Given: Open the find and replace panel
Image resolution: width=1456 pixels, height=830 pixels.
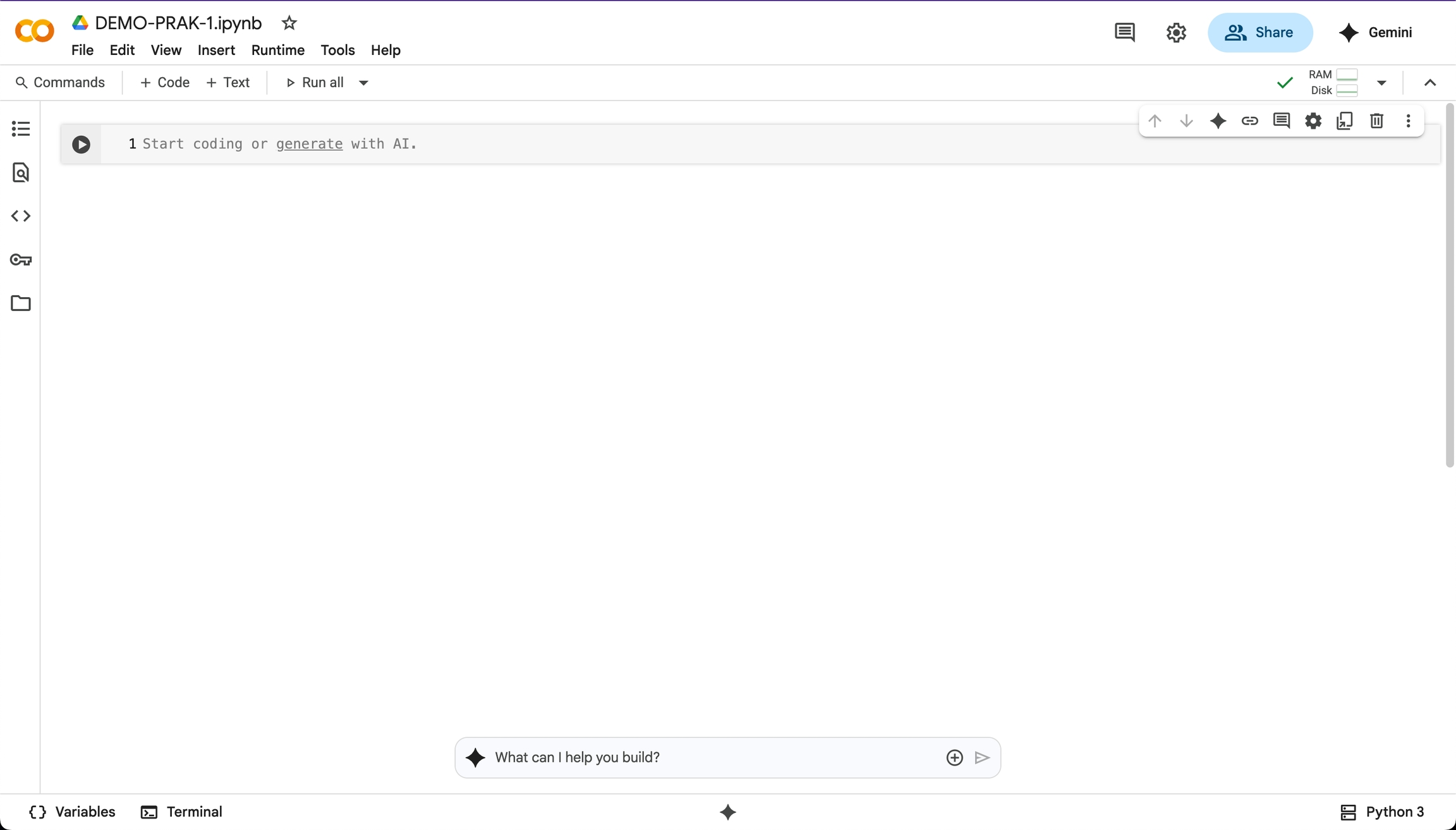Looking at the screenshot, I should coord(21,173).
